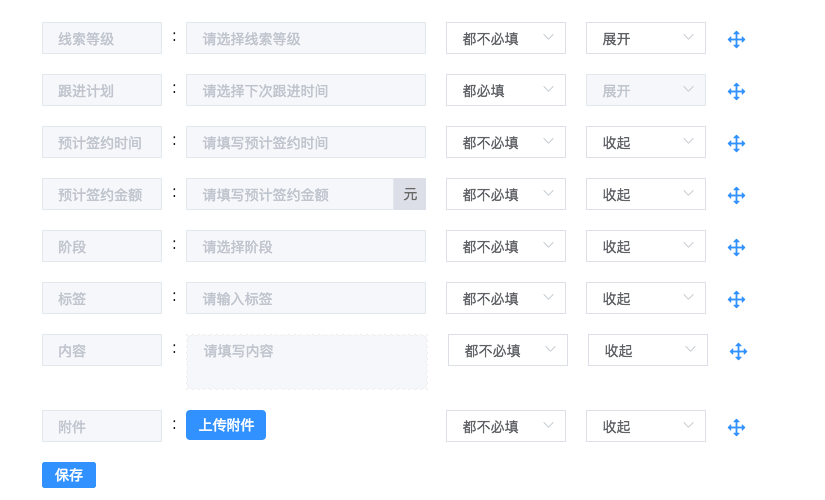Select the drag handle of 预计签约时间 row

tap(736, 143)
